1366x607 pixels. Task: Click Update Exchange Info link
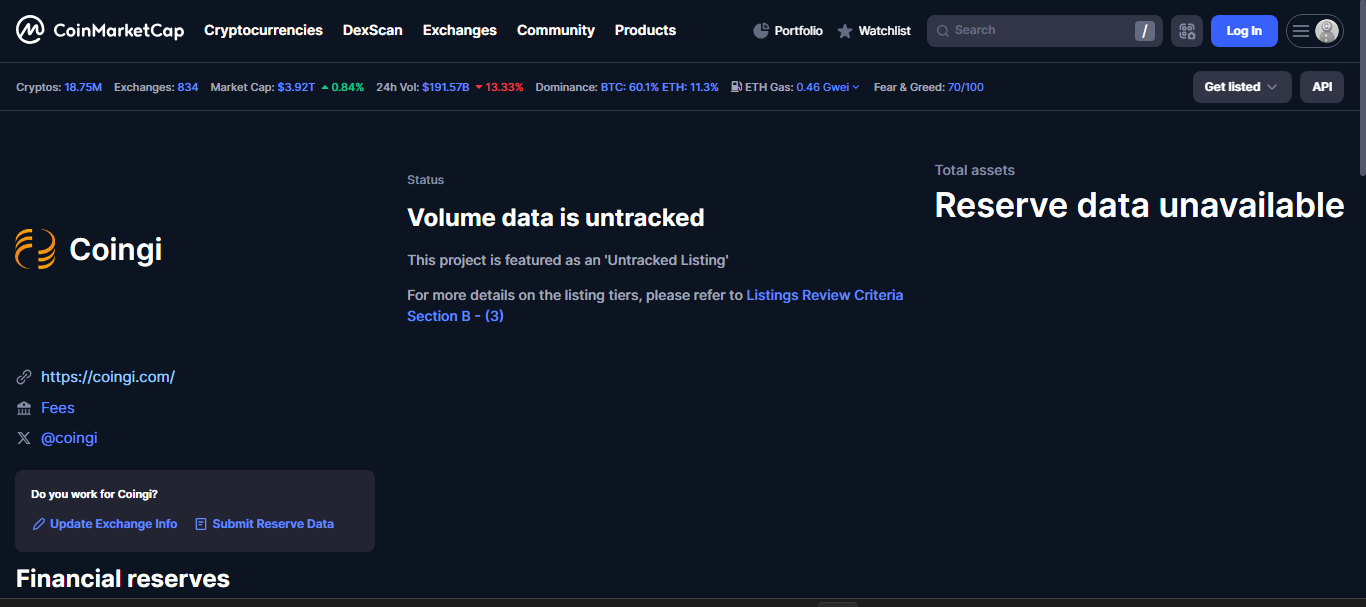tap(114, 524)
